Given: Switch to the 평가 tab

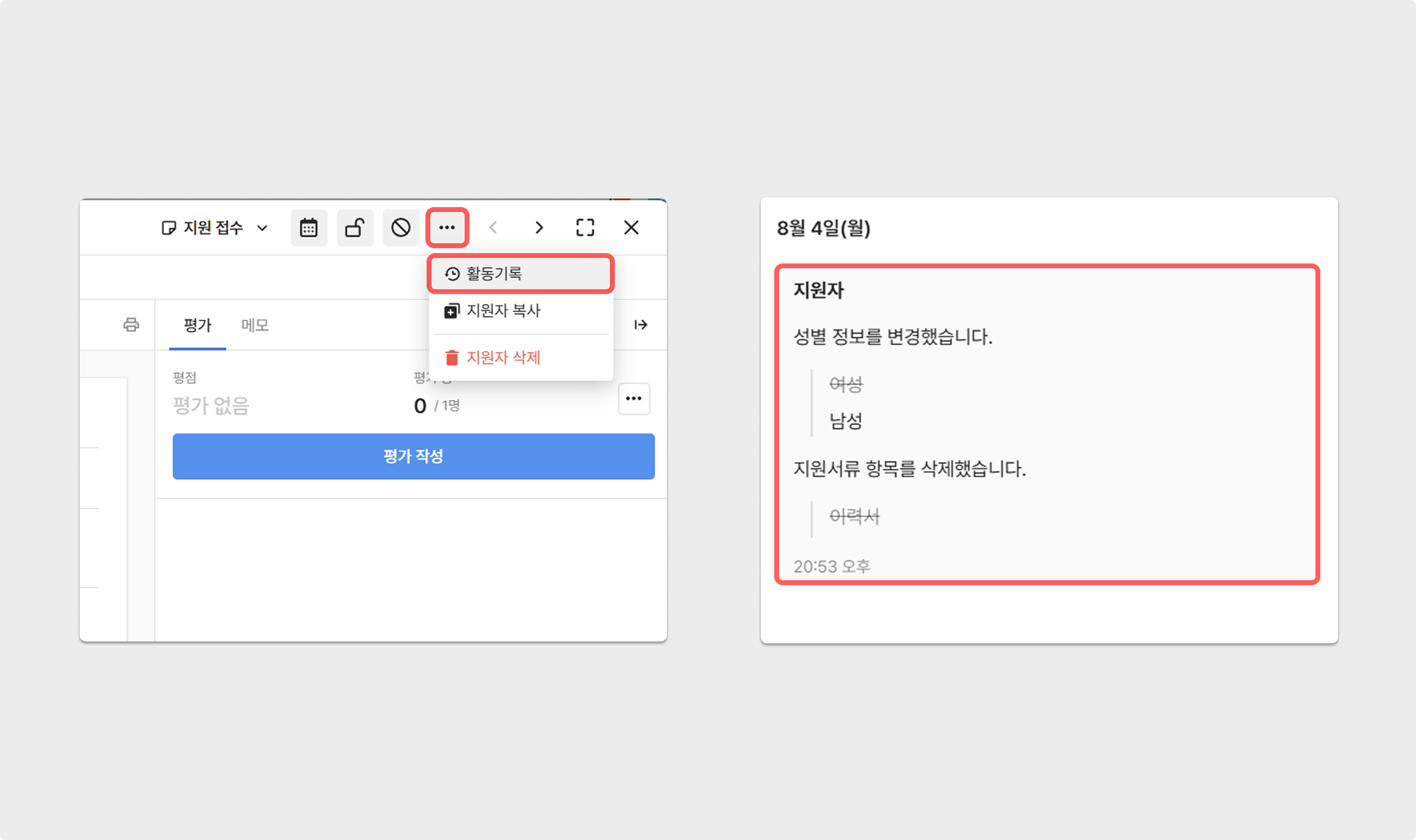Looking at the screenshot, I should point(197,325).
